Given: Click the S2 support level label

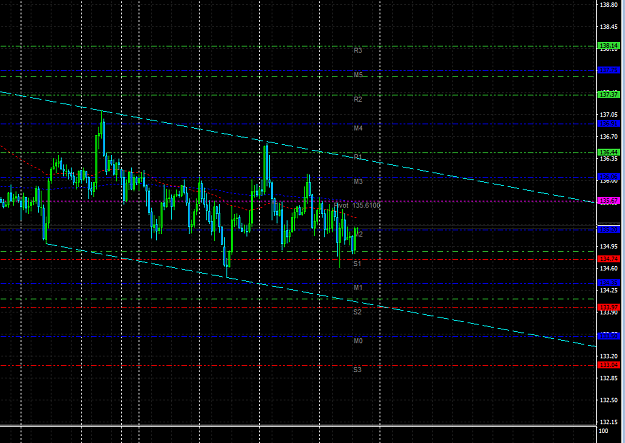Looking at the screenshot, I should 357,312.
